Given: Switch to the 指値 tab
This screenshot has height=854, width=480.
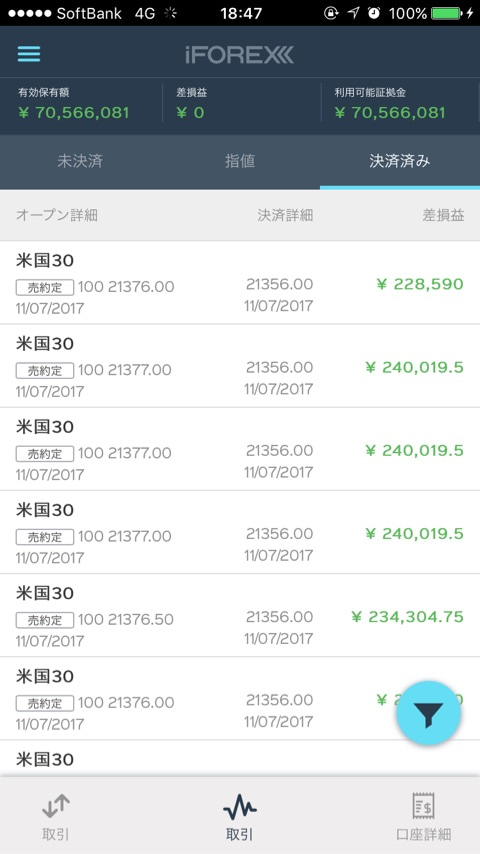Looking at the screenshot, I should point(240,161).
